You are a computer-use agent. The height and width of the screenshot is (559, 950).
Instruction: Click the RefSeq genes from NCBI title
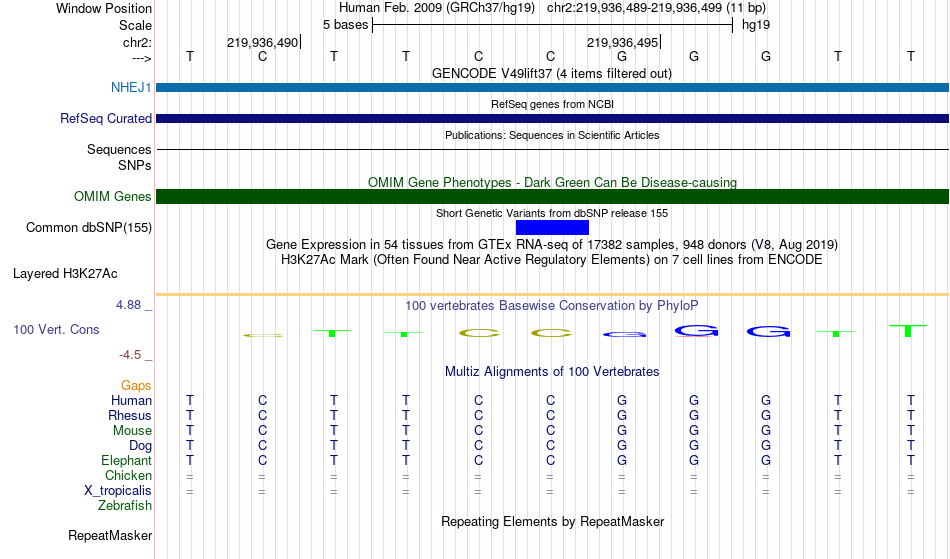click(552, 104)
